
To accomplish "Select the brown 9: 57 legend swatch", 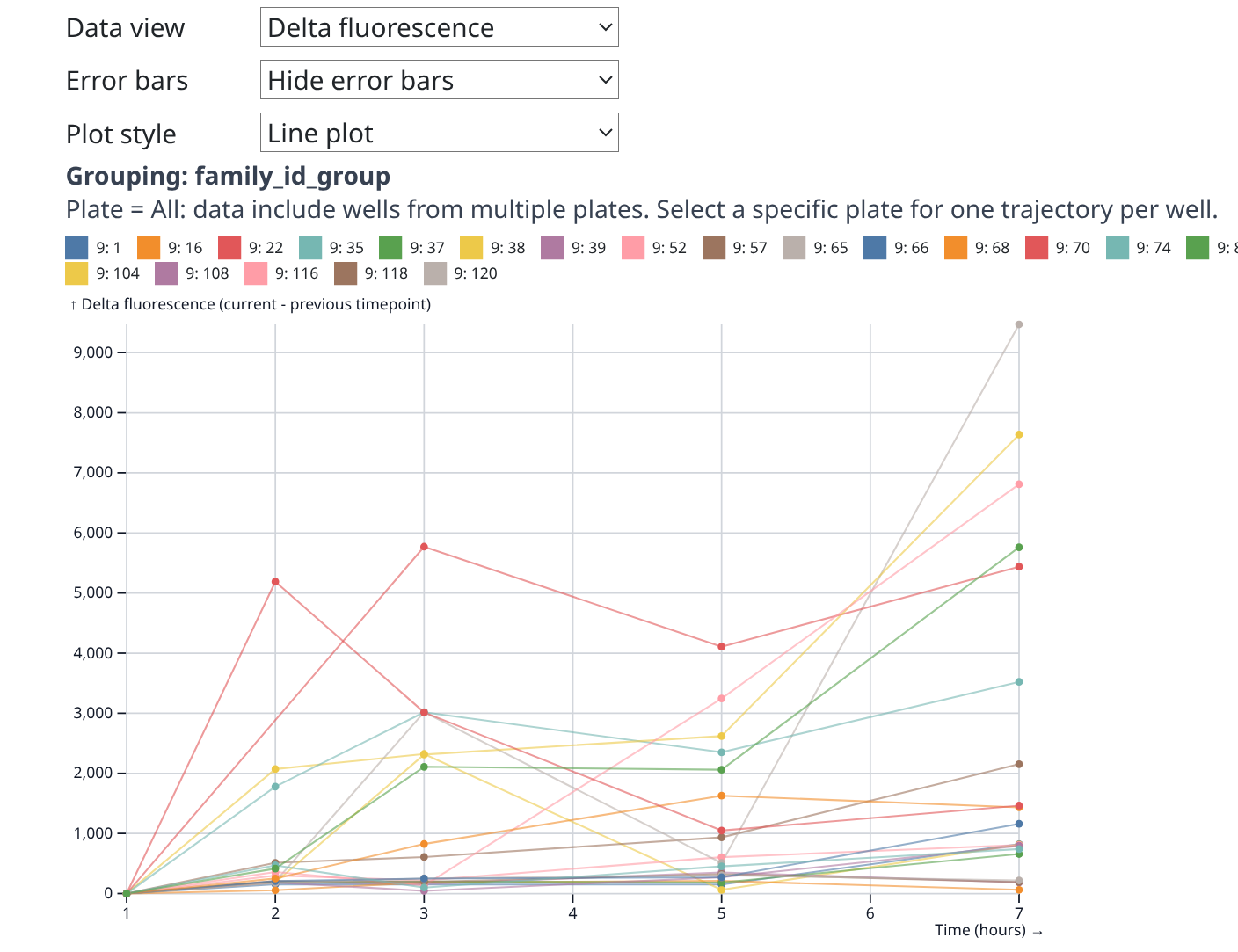I will click(714, 248).
